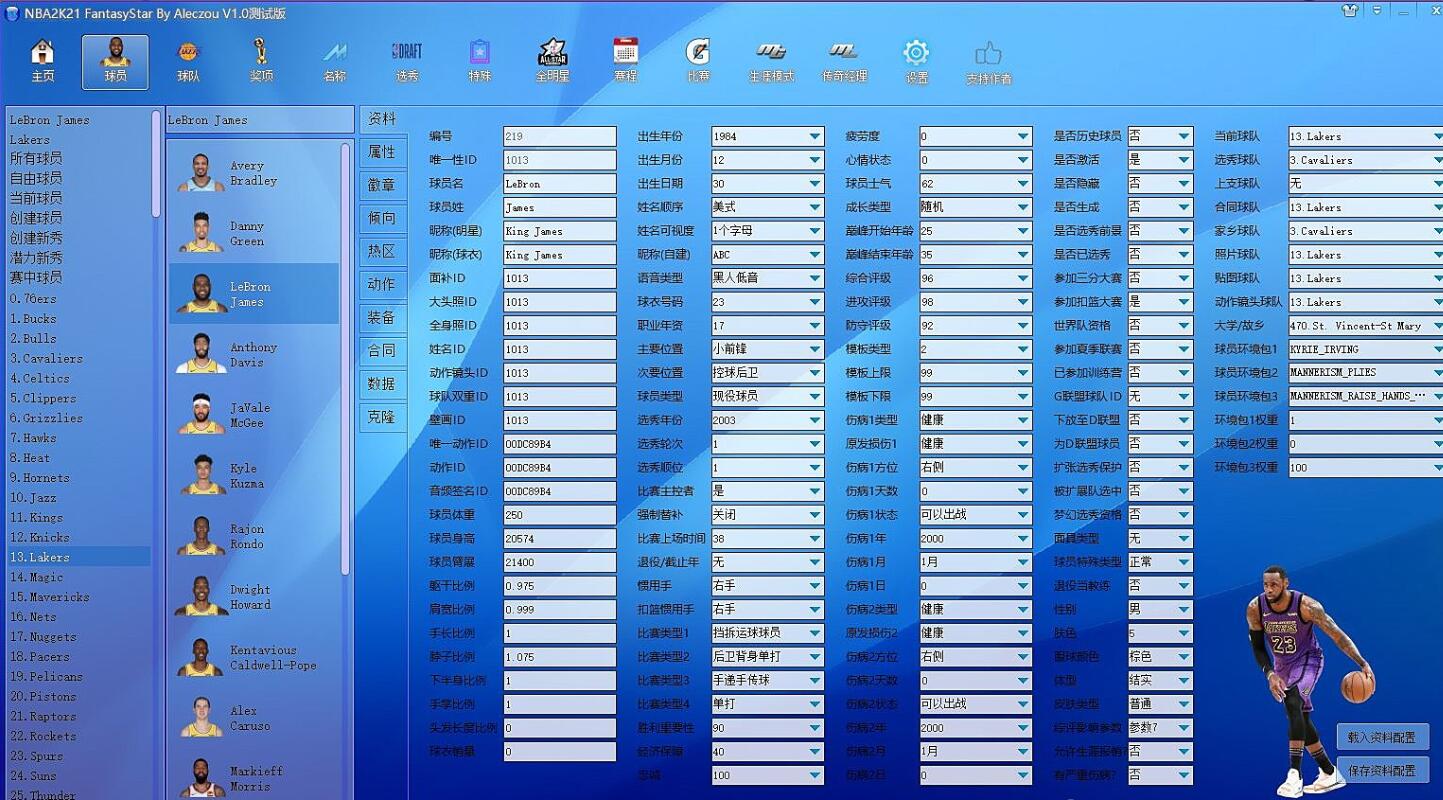Open the 全明星 All-Star icon
The width and height of the screenshot is (1443, 800).
553,61
